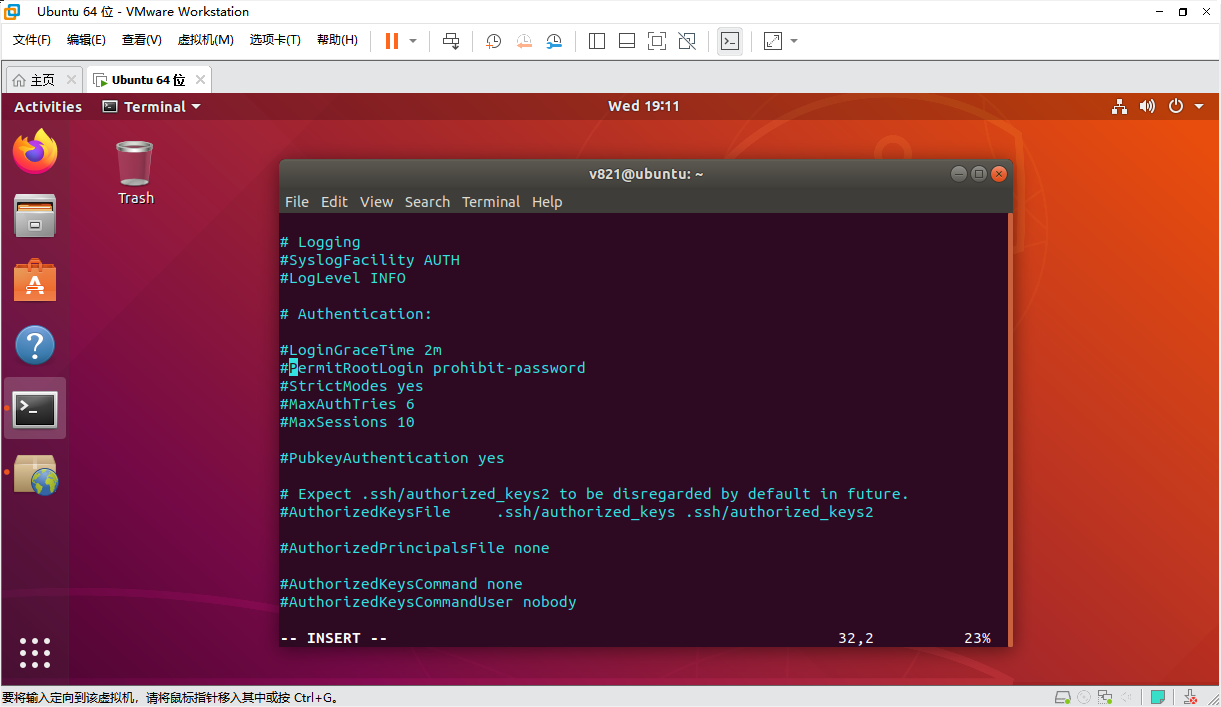Viewport: 1221px width, 707px height.
Task: Show applications grid at dock bottom
Action: (35, 653)
